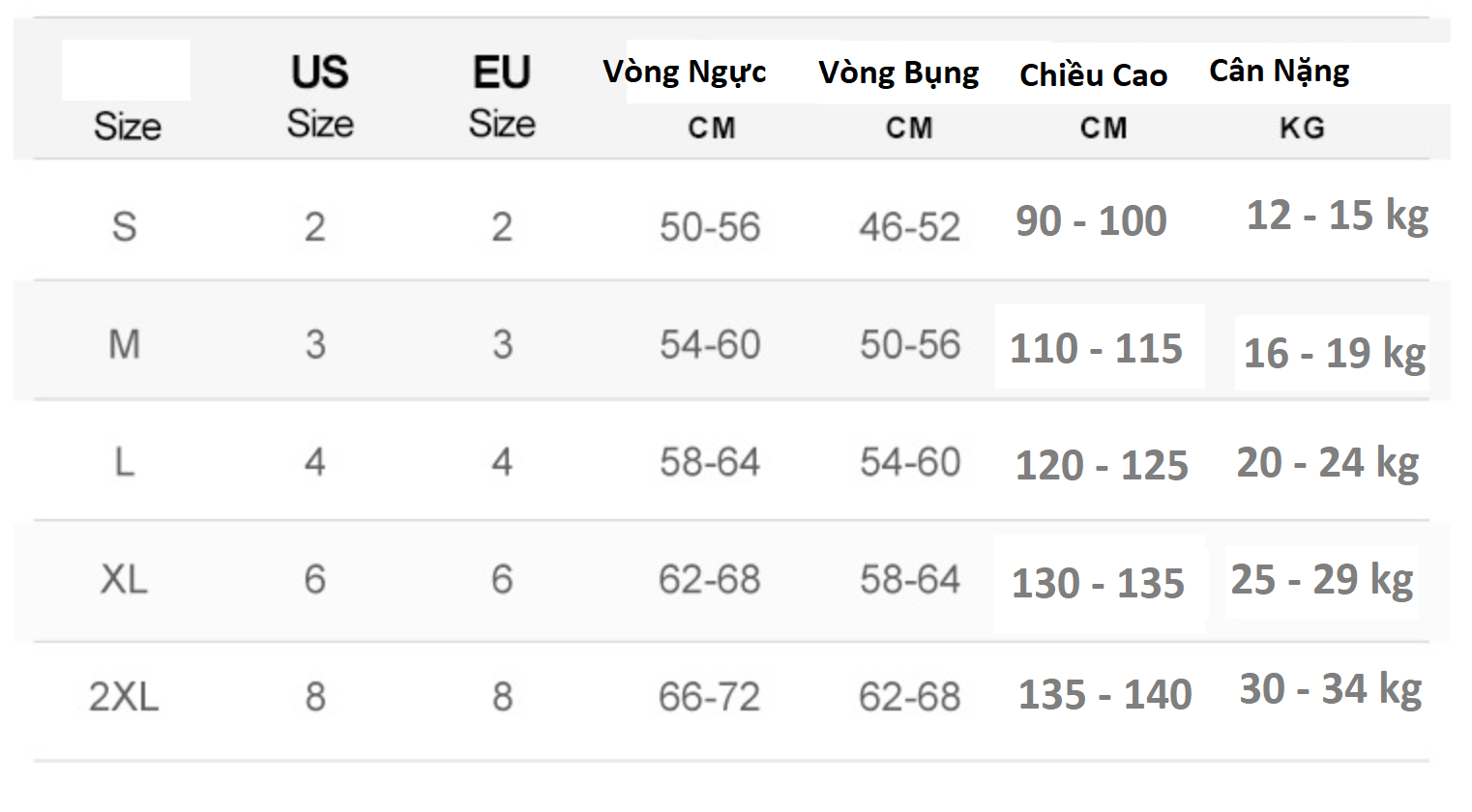Screen dimensions: 1472x812
Task: Select the Vòng Bụng column header
Action: click(898, 73)
